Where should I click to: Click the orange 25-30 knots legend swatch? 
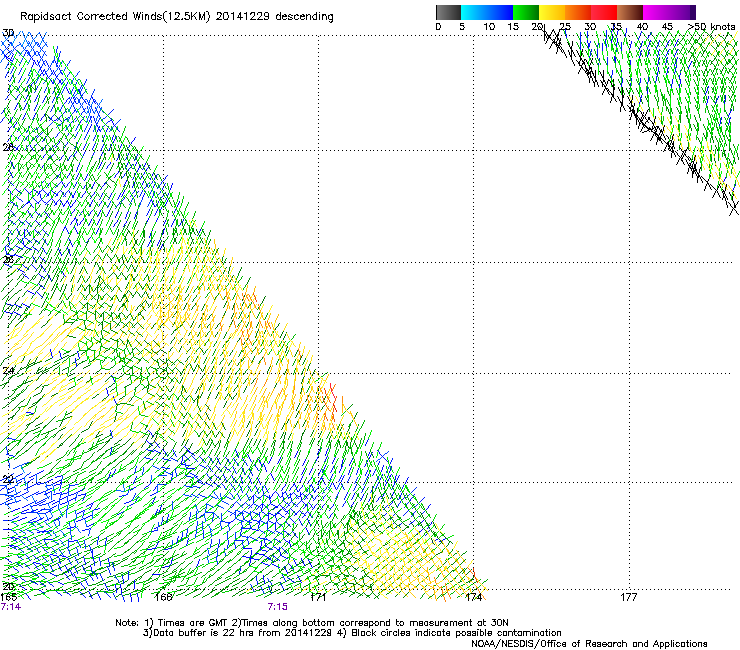[578, 12]
